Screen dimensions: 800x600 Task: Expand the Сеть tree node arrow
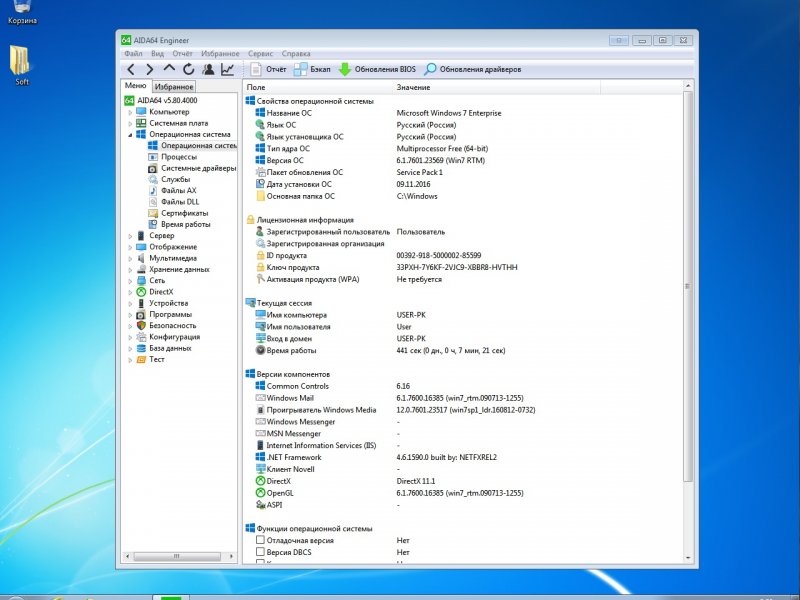[x=130, y=281]
